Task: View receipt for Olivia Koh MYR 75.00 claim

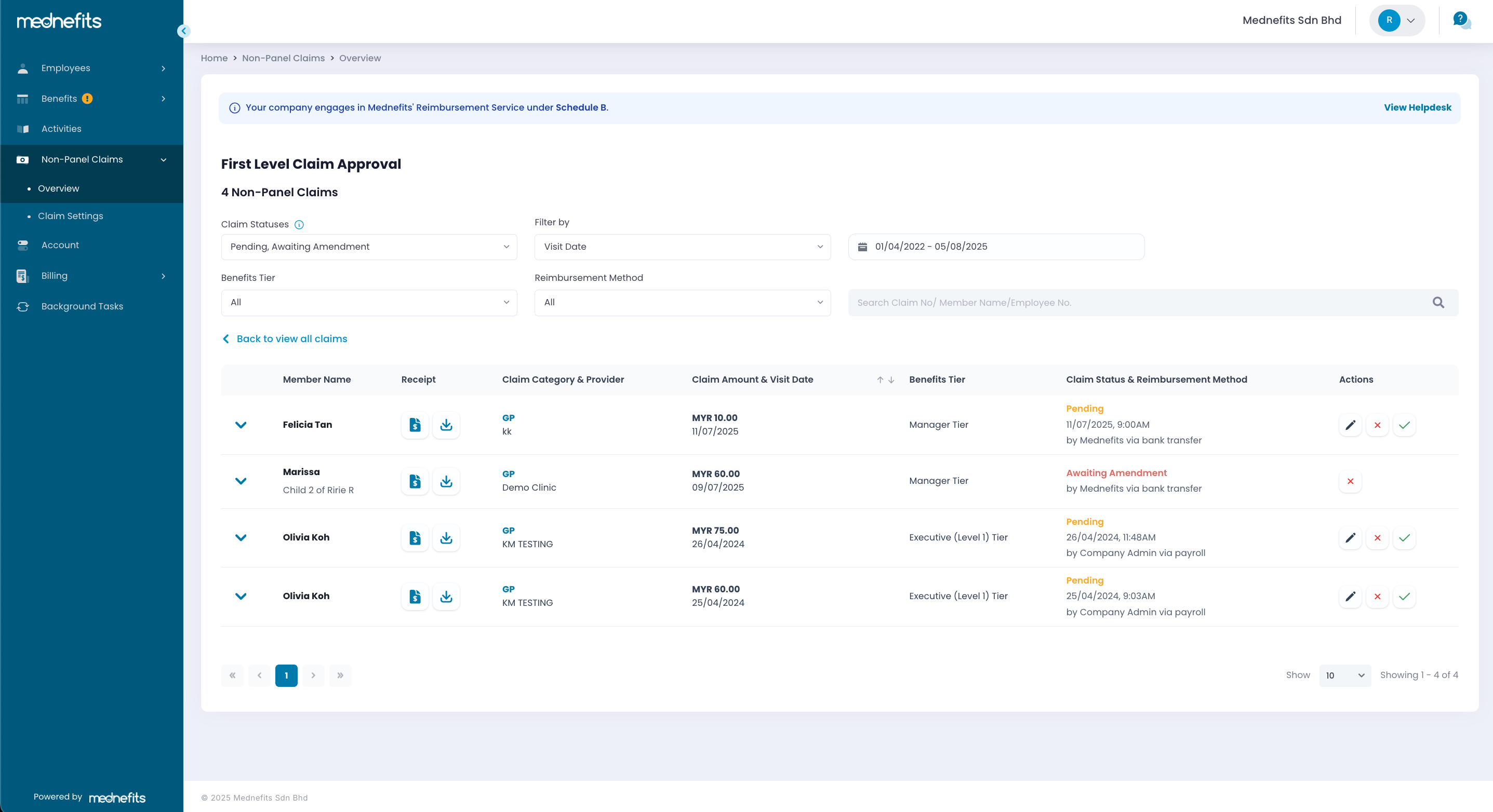Action: (x=415, y=537)
